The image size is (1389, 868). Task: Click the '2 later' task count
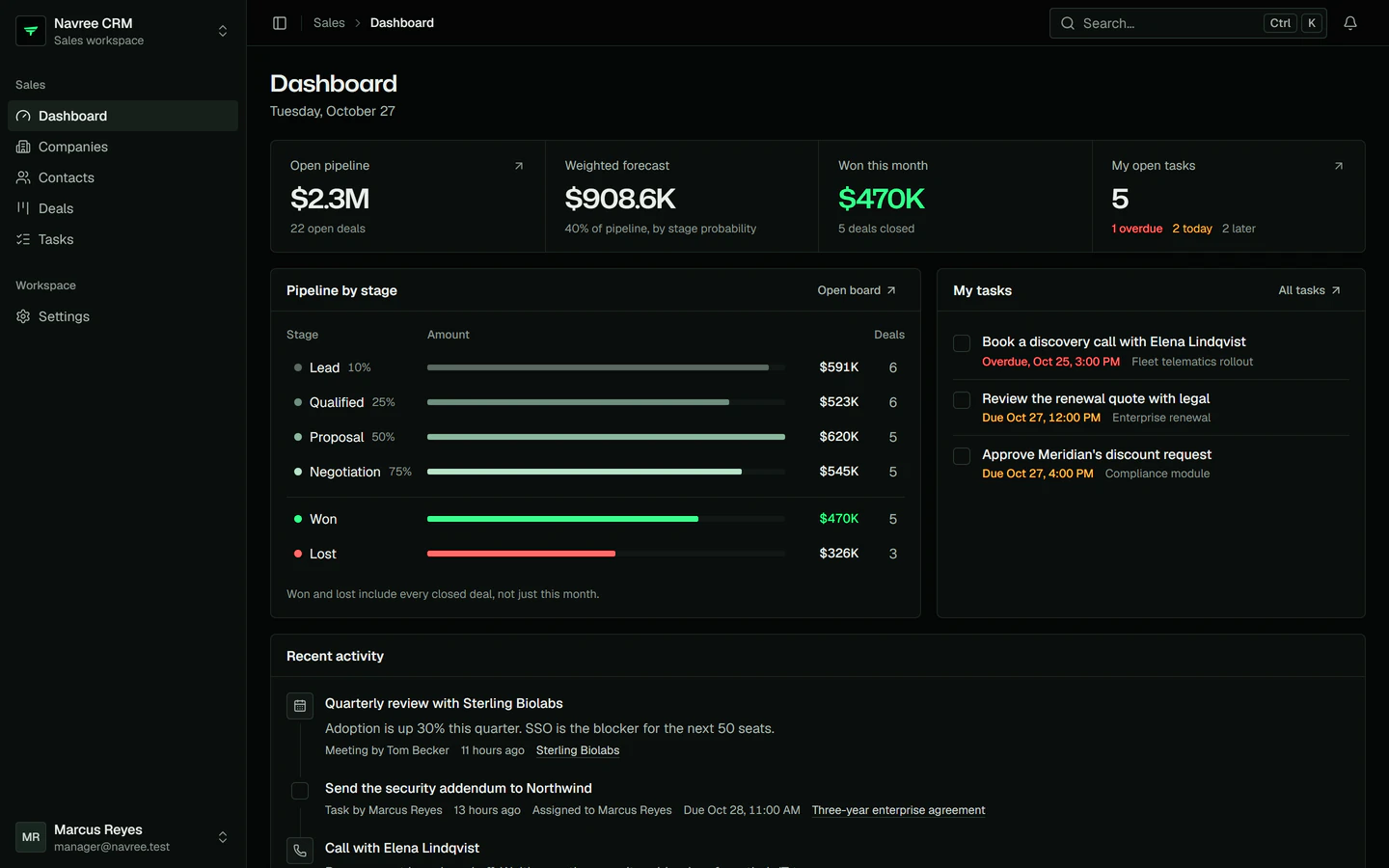coord(1239,229)
